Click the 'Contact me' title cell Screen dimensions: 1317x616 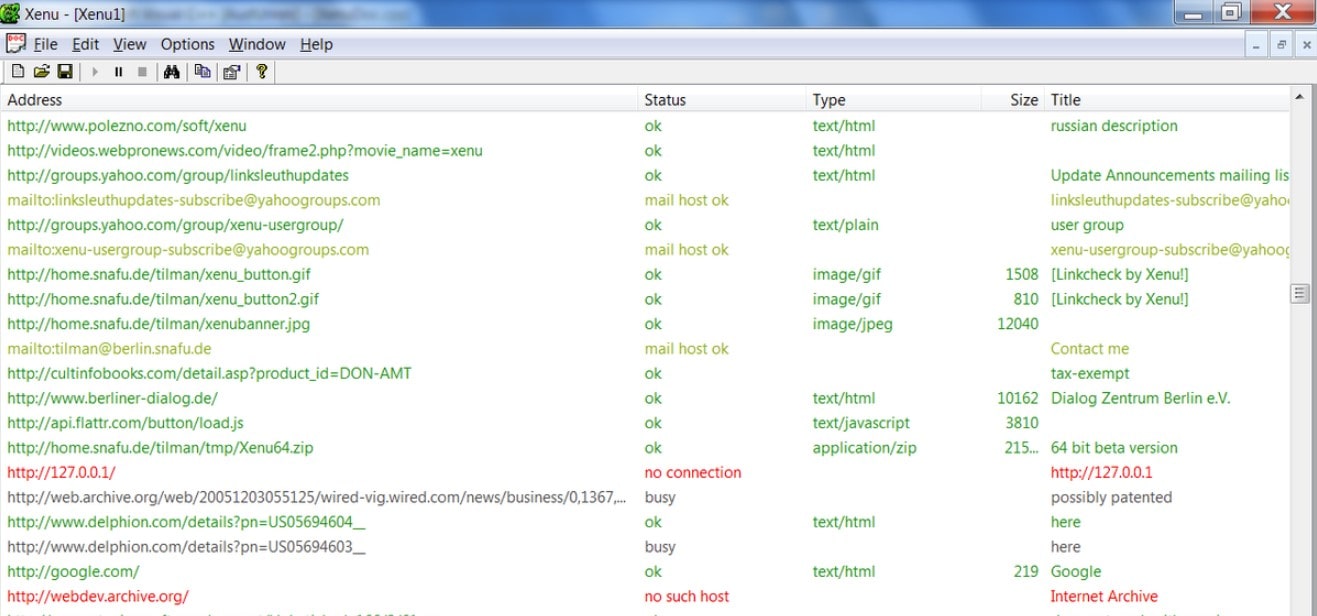[x=1090, y=349]
